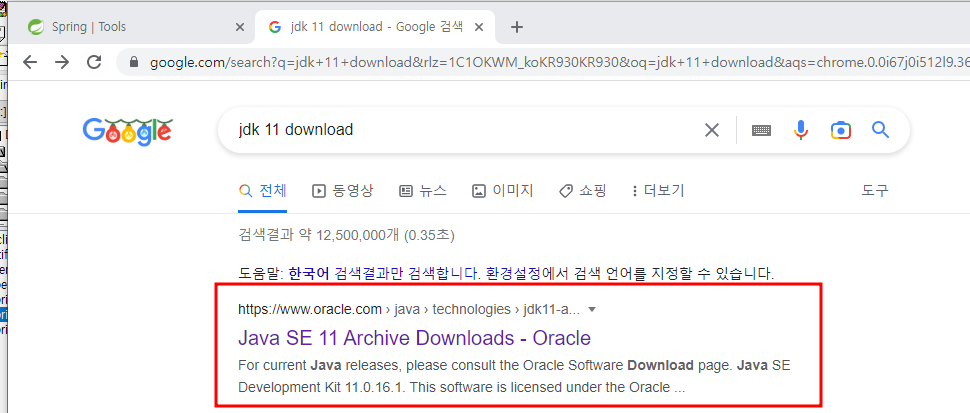Image resolution: width=970 pixels, height=413 pixels.
Task: Click the 한국어 검색결과만 검색합니다 link
Action: [385, 273]
